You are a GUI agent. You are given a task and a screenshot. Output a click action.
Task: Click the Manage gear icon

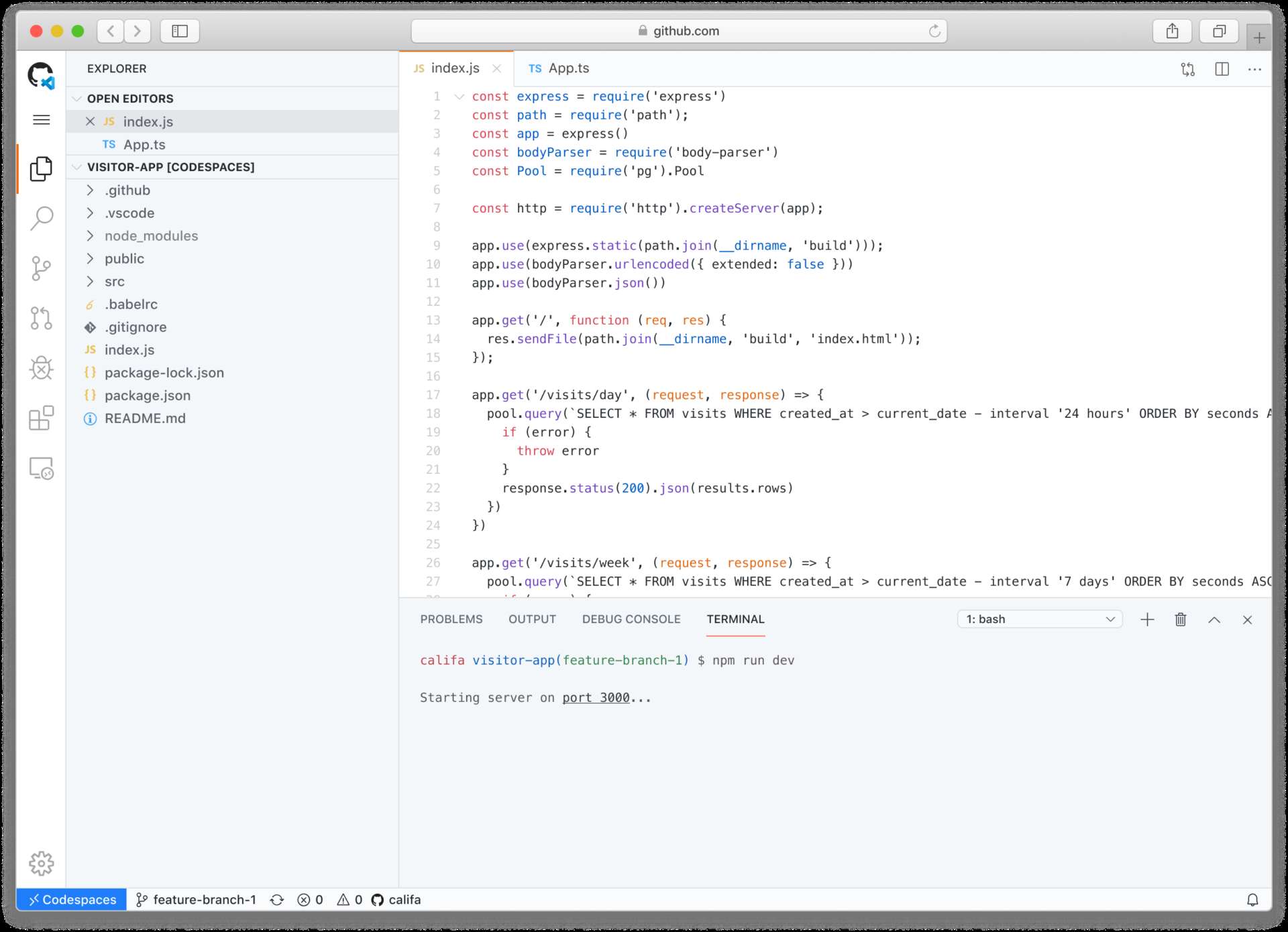pyautogui.click(x=41, y=863)
